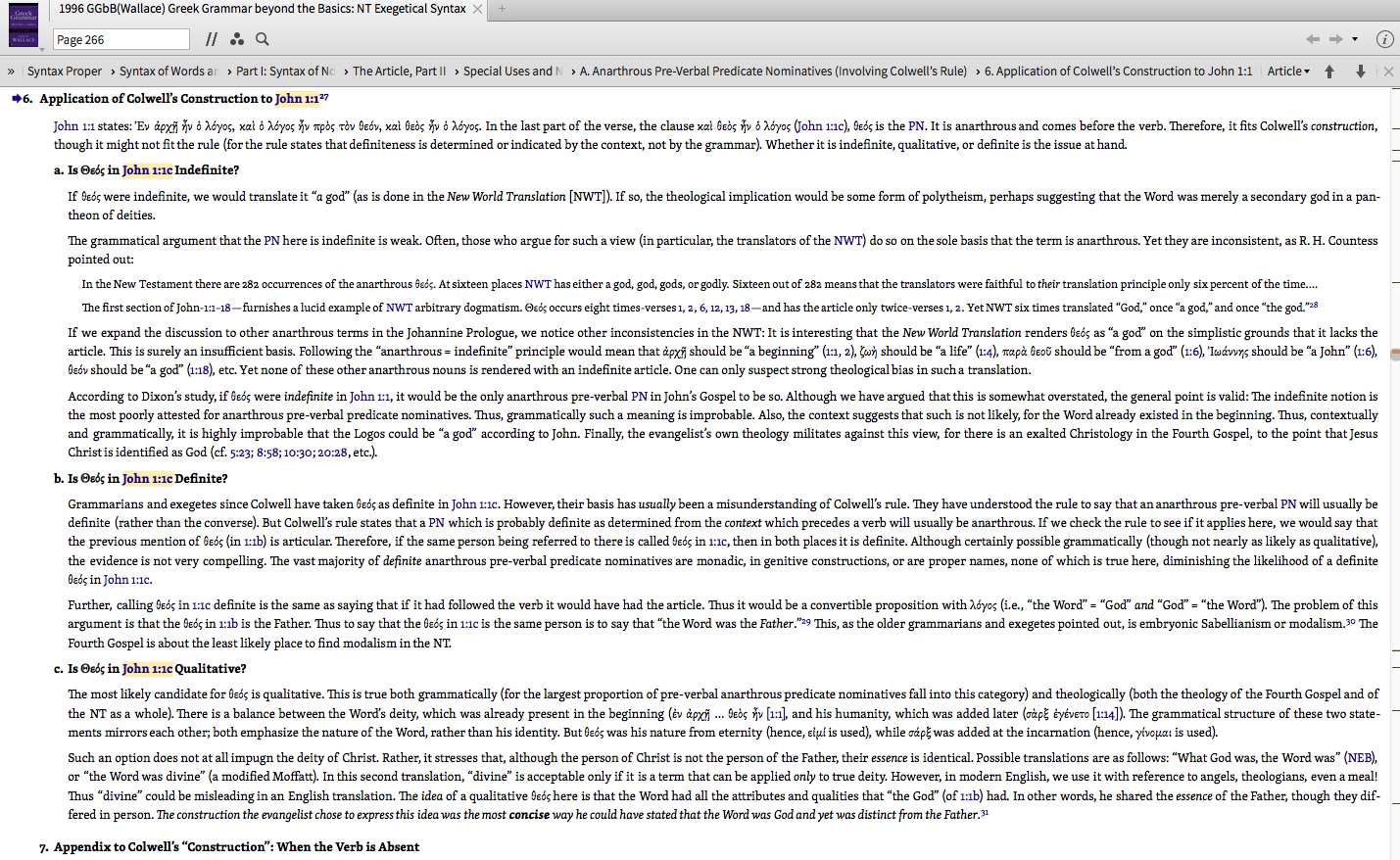Viewport: 1400px width, 860px height.
Task: Open footnote 29 after 'the Father.'
Action: 805,621
